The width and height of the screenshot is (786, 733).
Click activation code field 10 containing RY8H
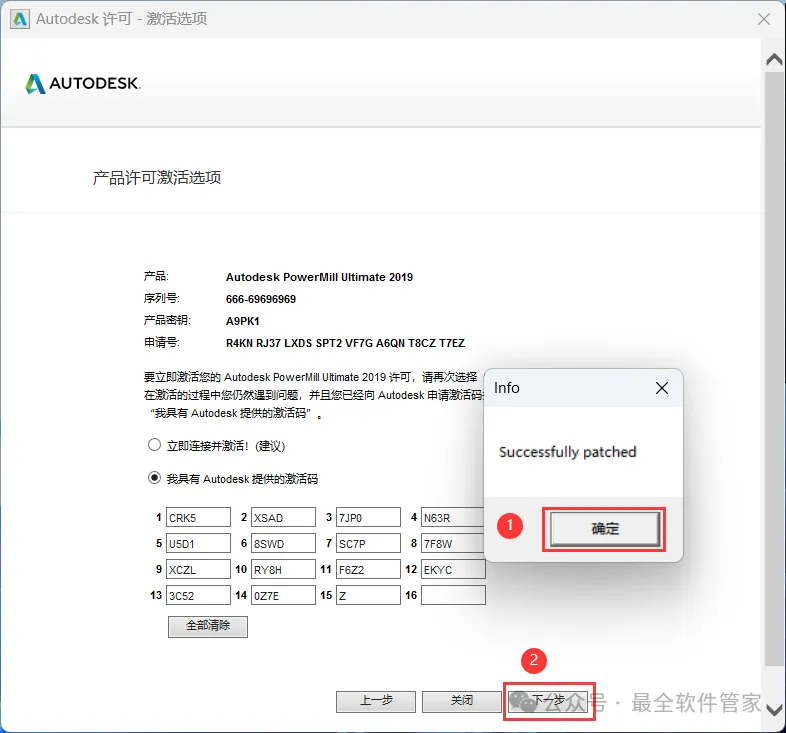[x=283, y=570]
